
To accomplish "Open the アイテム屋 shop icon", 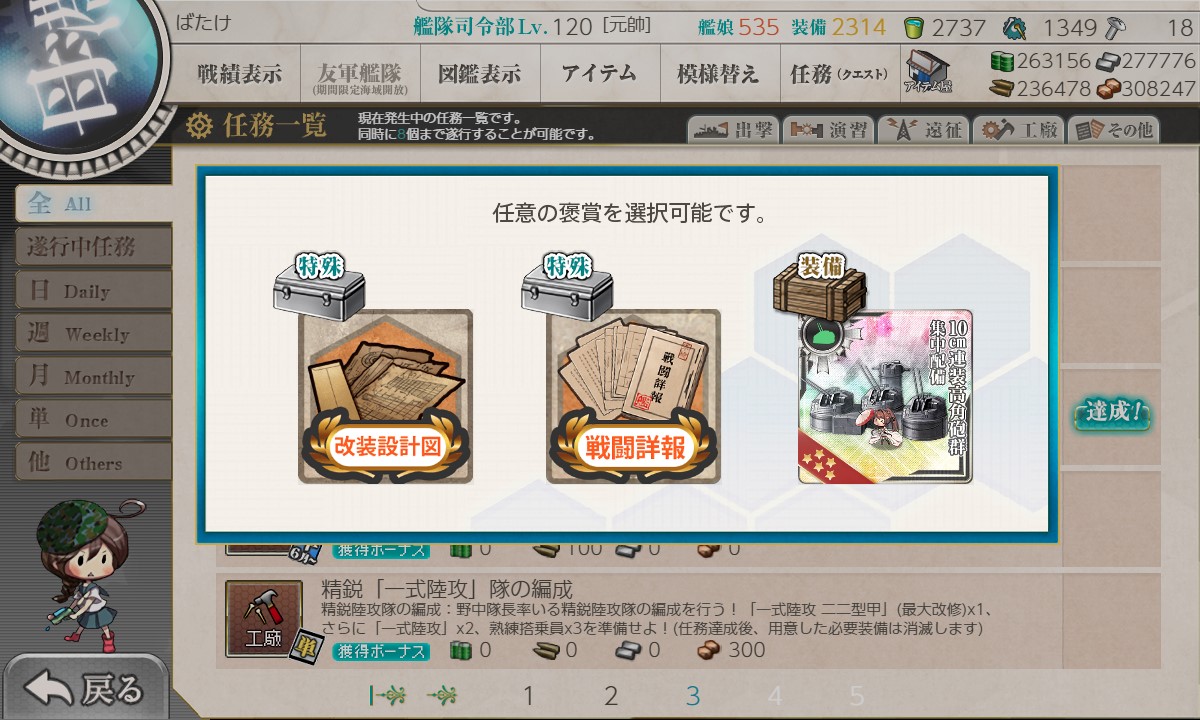I will click(929, 72).
